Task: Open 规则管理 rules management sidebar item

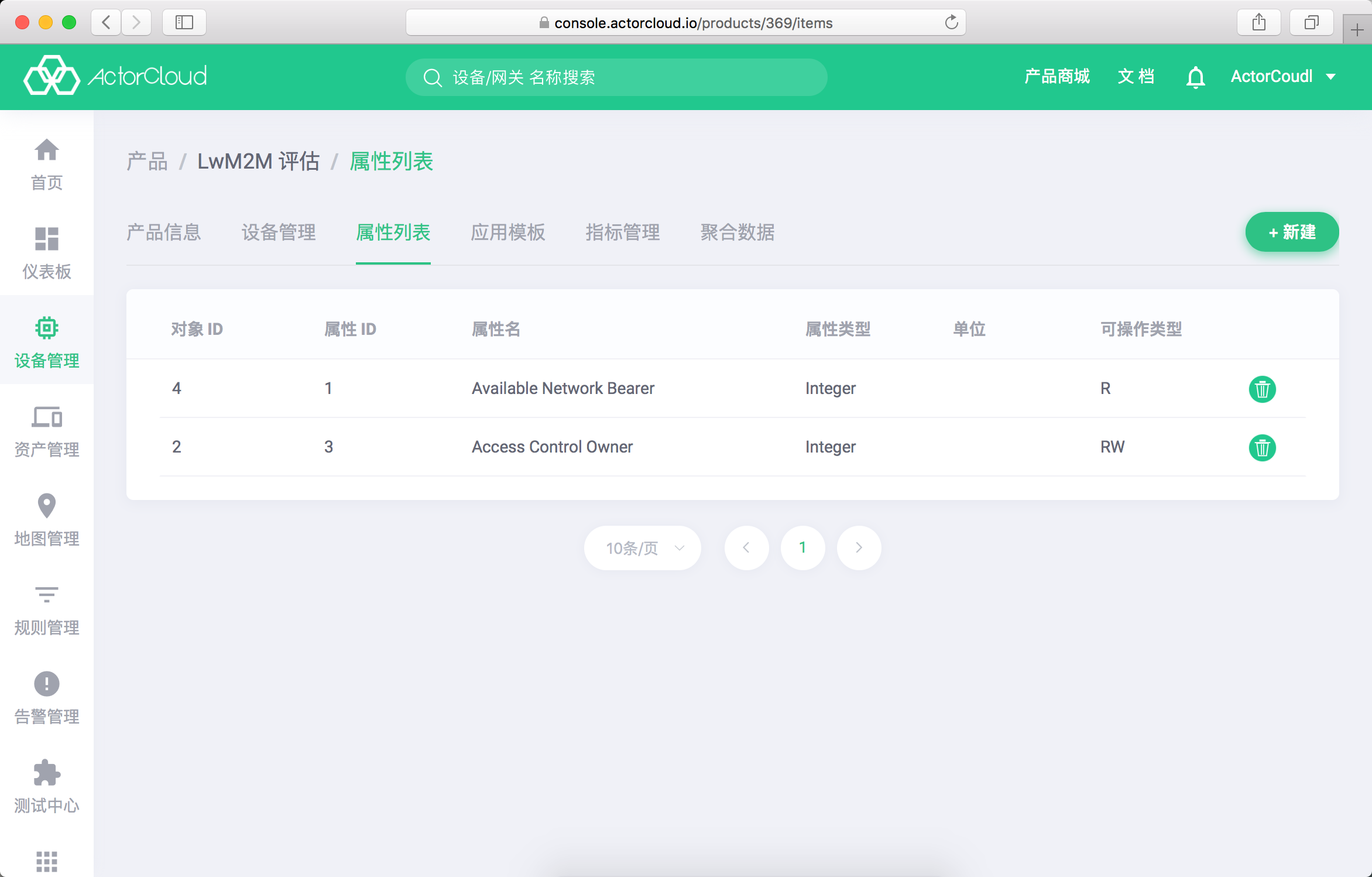Action: [x=47, y=609]
